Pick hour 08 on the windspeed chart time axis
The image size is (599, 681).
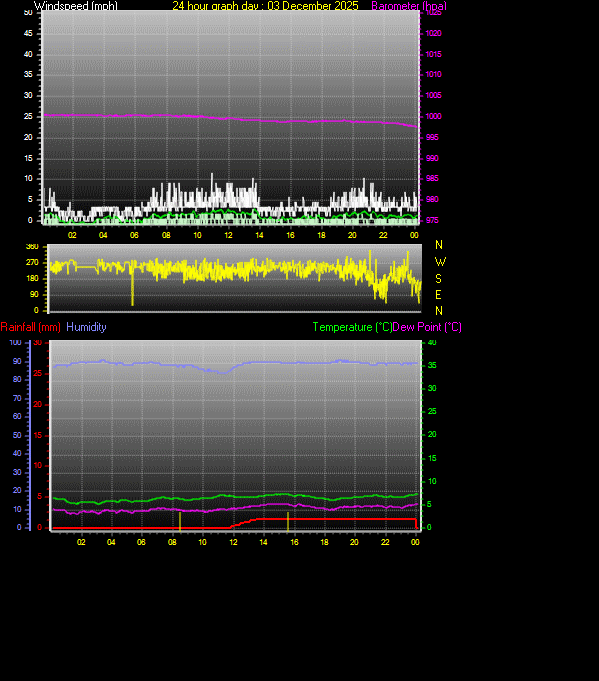166,235
